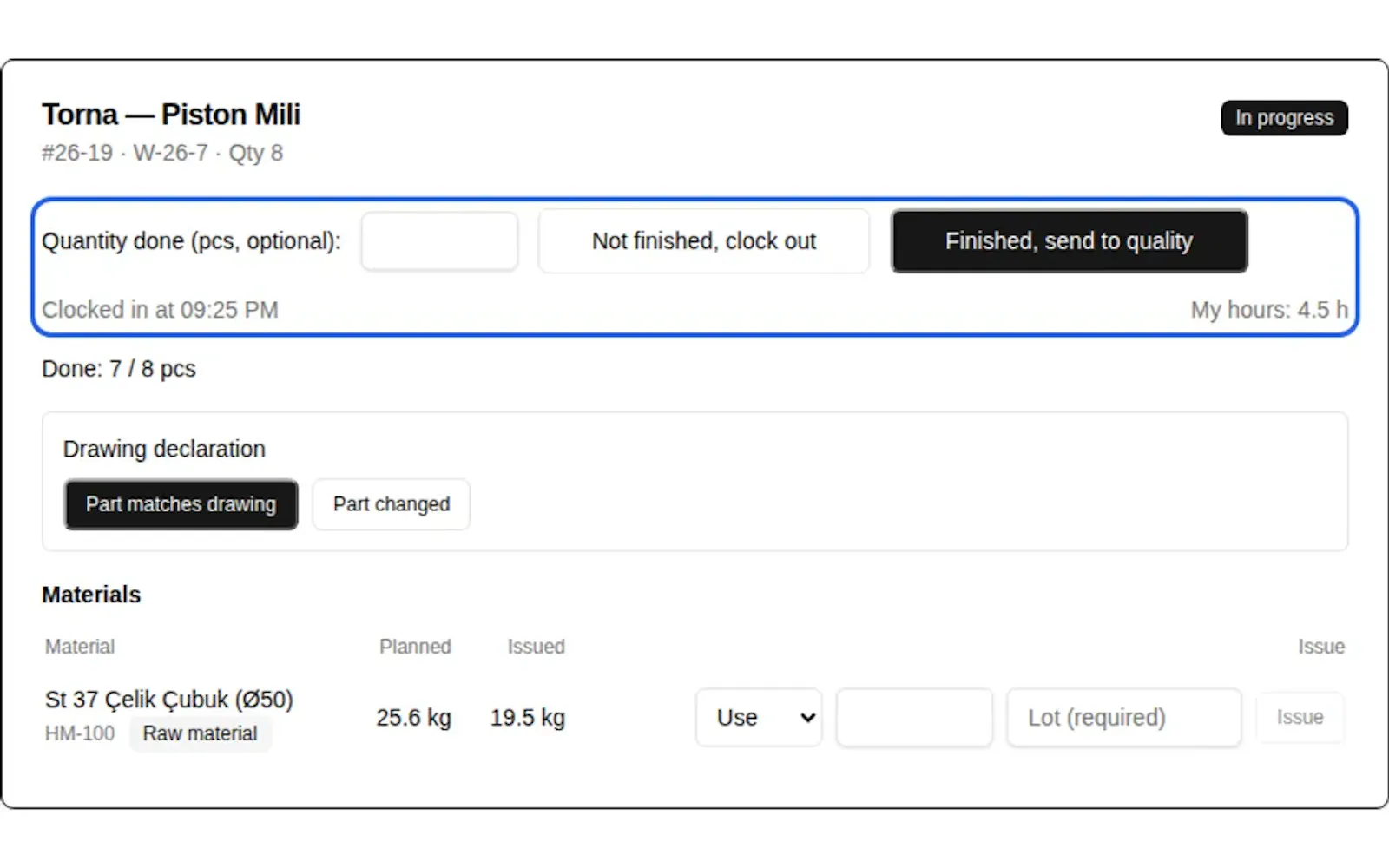This screenshot has width=1389, height=868.
Task: Select 'Part matches drawing' option
Action: coord(181,504)
